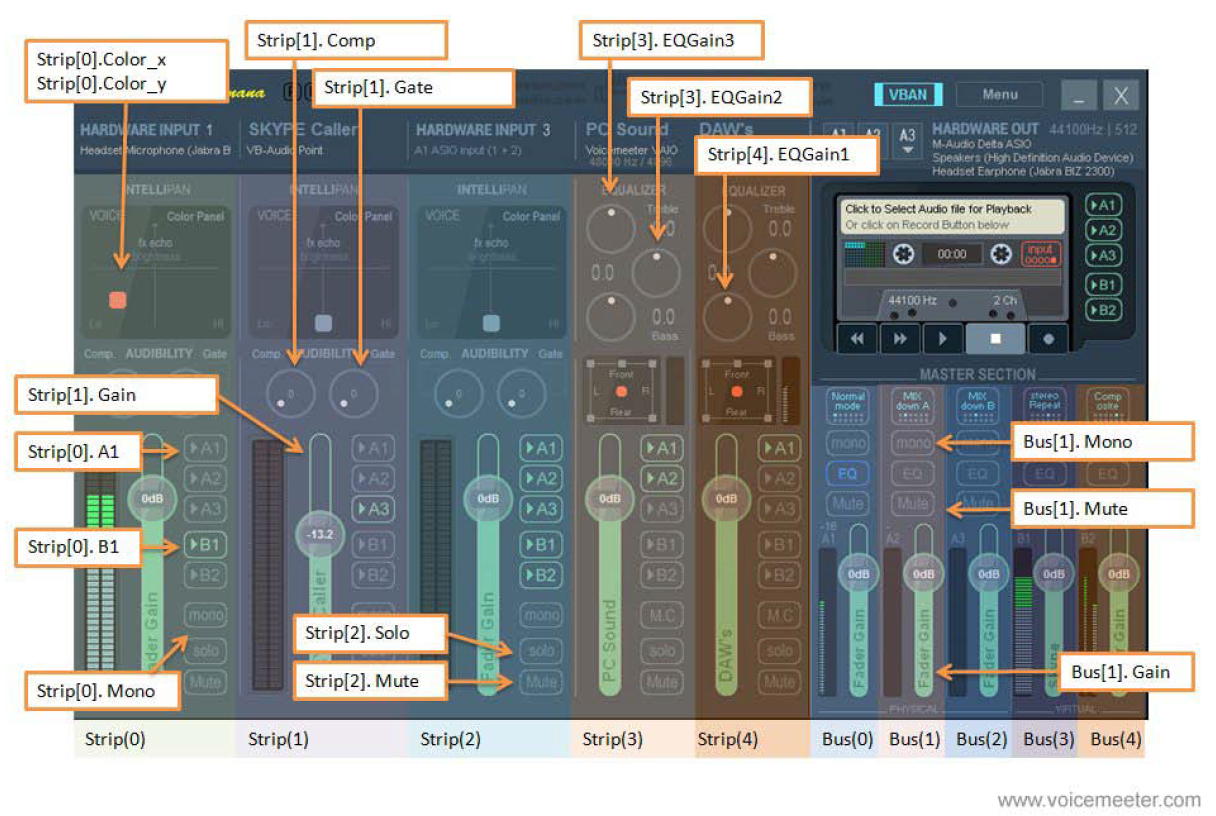The width and height of the screenshot is (1216, 816).
Task: Click HARDWARE INPUT 3 fader gain knob
Action: tap(488, 498)
